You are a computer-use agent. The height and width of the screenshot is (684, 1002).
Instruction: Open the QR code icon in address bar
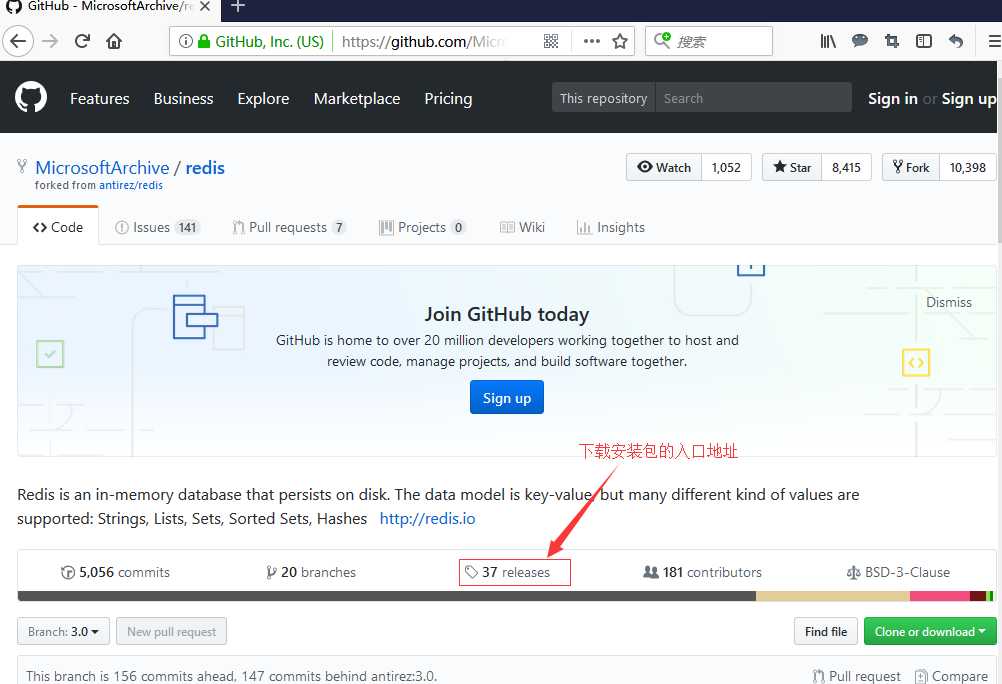pyautogui.click(x=551, y=42)
